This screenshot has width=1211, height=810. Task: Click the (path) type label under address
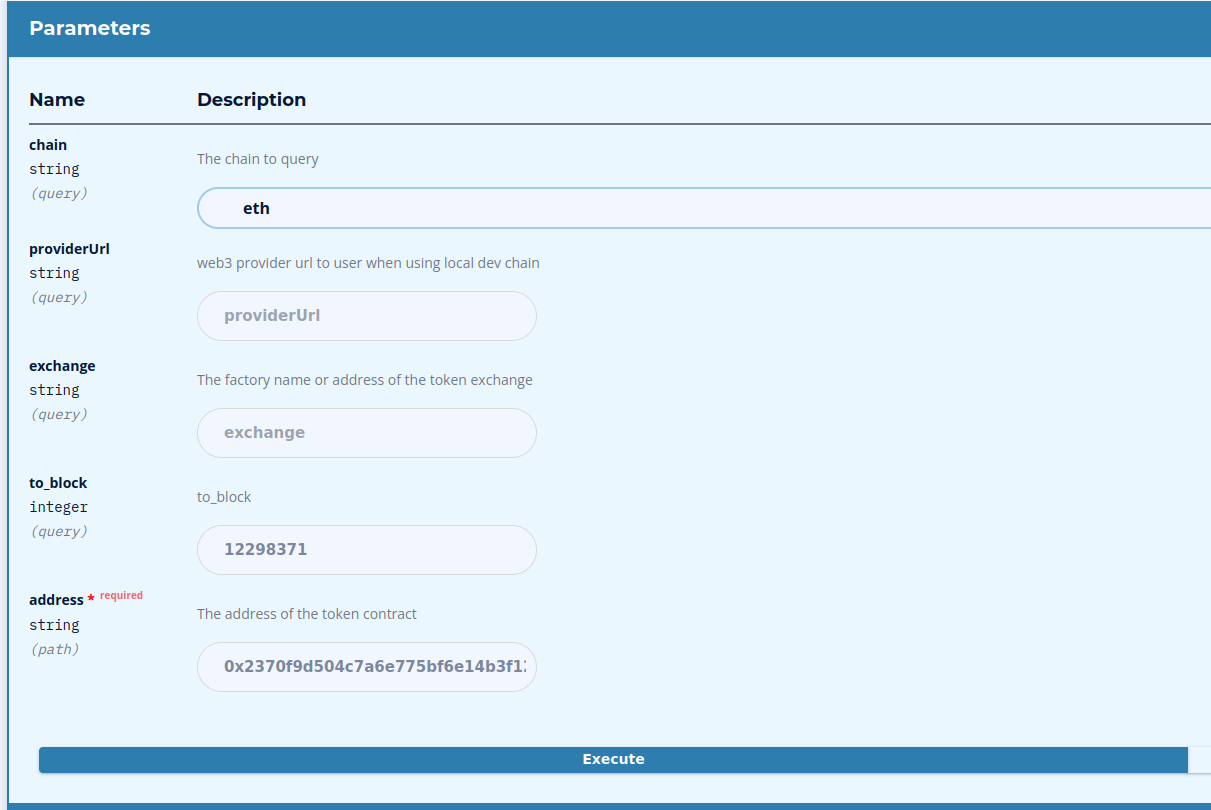pyautogui.click(x=55, y=648)
